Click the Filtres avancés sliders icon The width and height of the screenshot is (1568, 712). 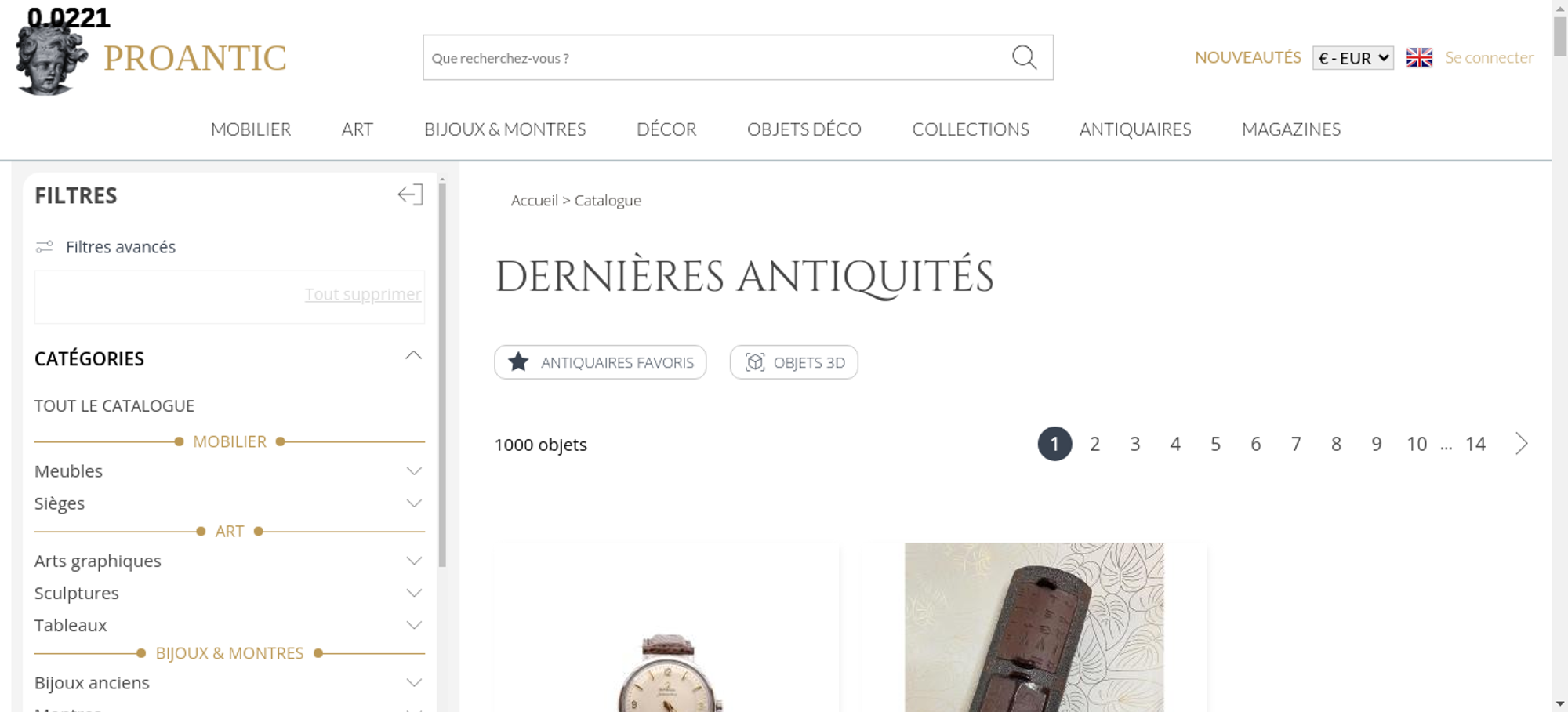[45, 247]
